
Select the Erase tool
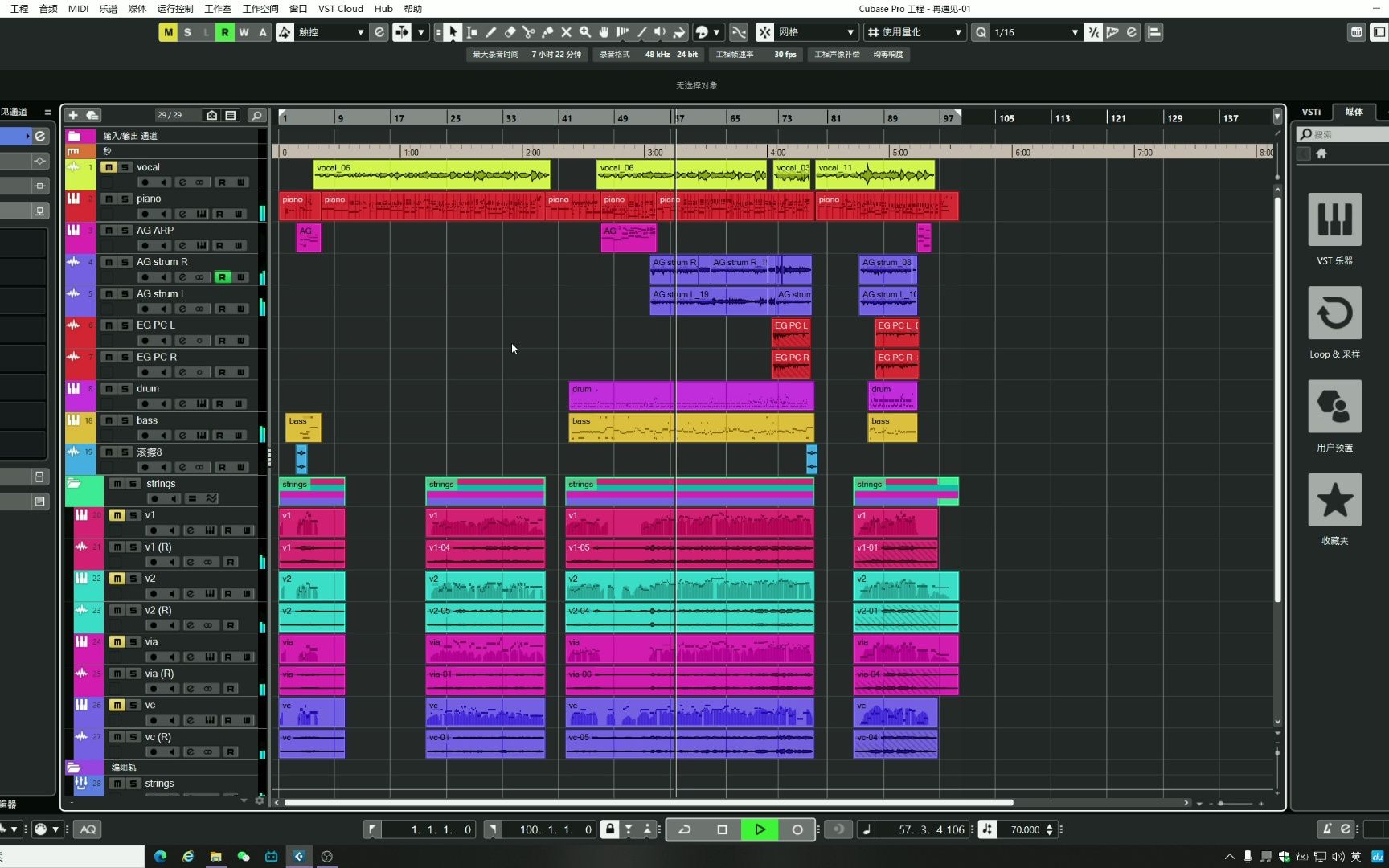pyautogui.click(x=510, y=32)
